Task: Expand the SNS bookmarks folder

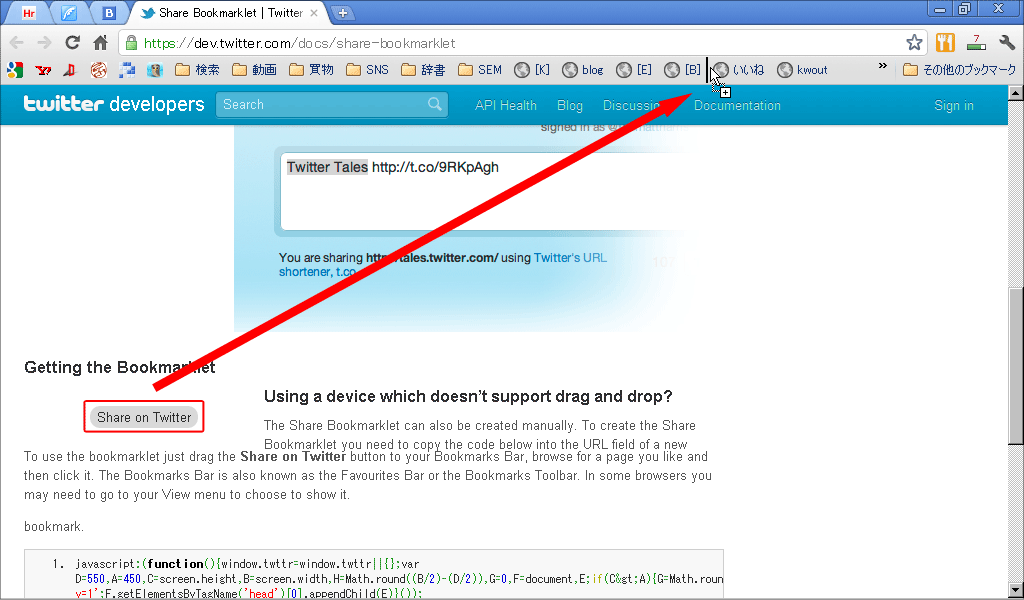Action: tap(367, 70)
